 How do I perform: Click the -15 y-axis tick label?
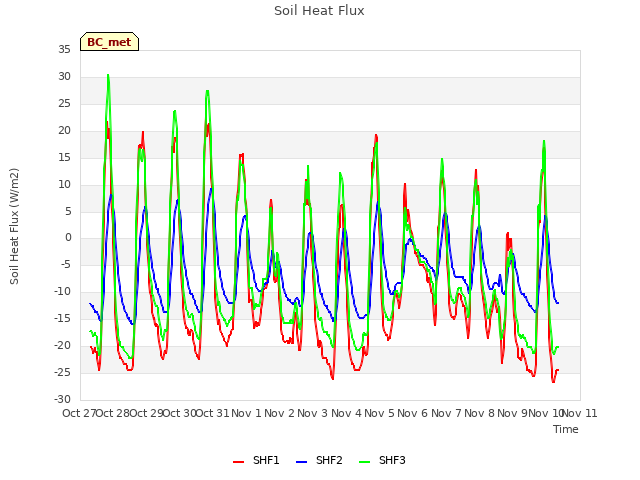click(x=62, y=318)
